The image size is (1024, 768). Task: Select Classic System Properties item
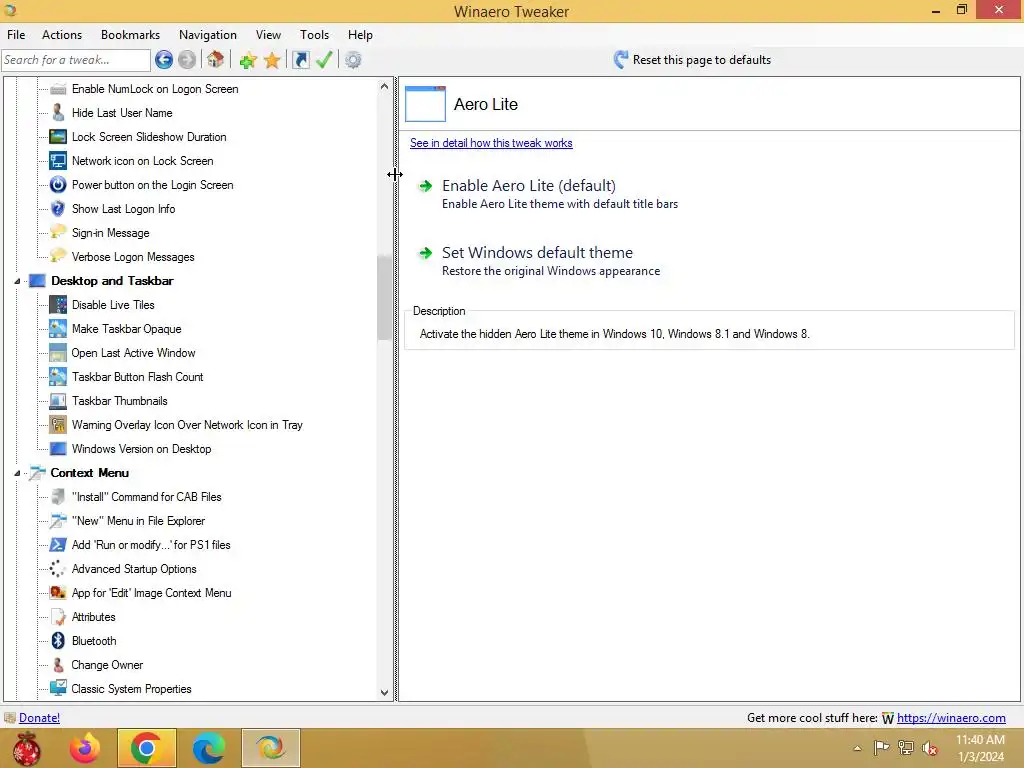pyautogui.click(x=131, y=689)
